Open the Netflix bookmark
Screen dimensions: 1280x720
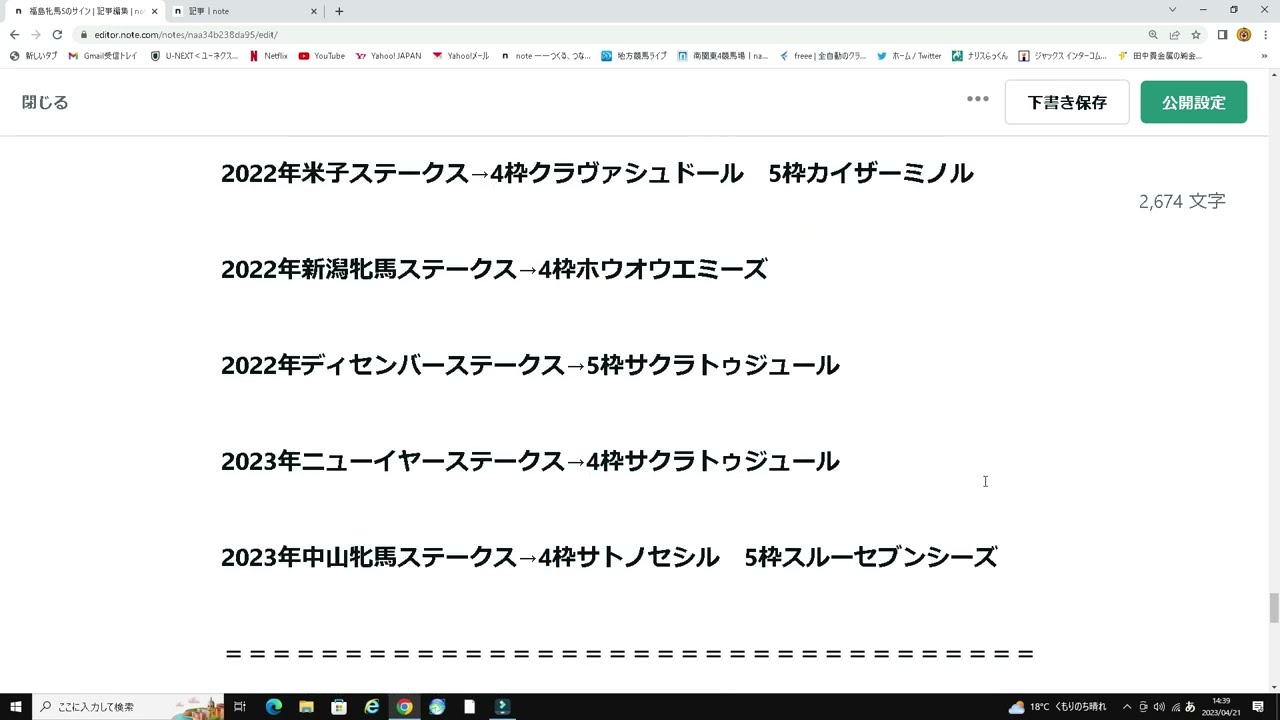pos(268,56)
